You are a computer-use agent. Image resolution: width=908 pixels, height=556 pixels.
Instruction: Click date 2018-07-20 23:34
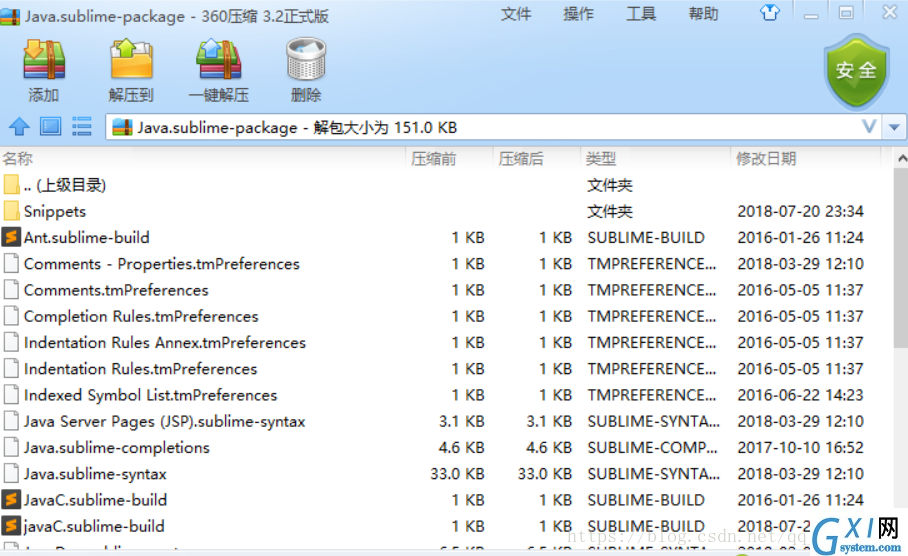(x=800, y=211)
